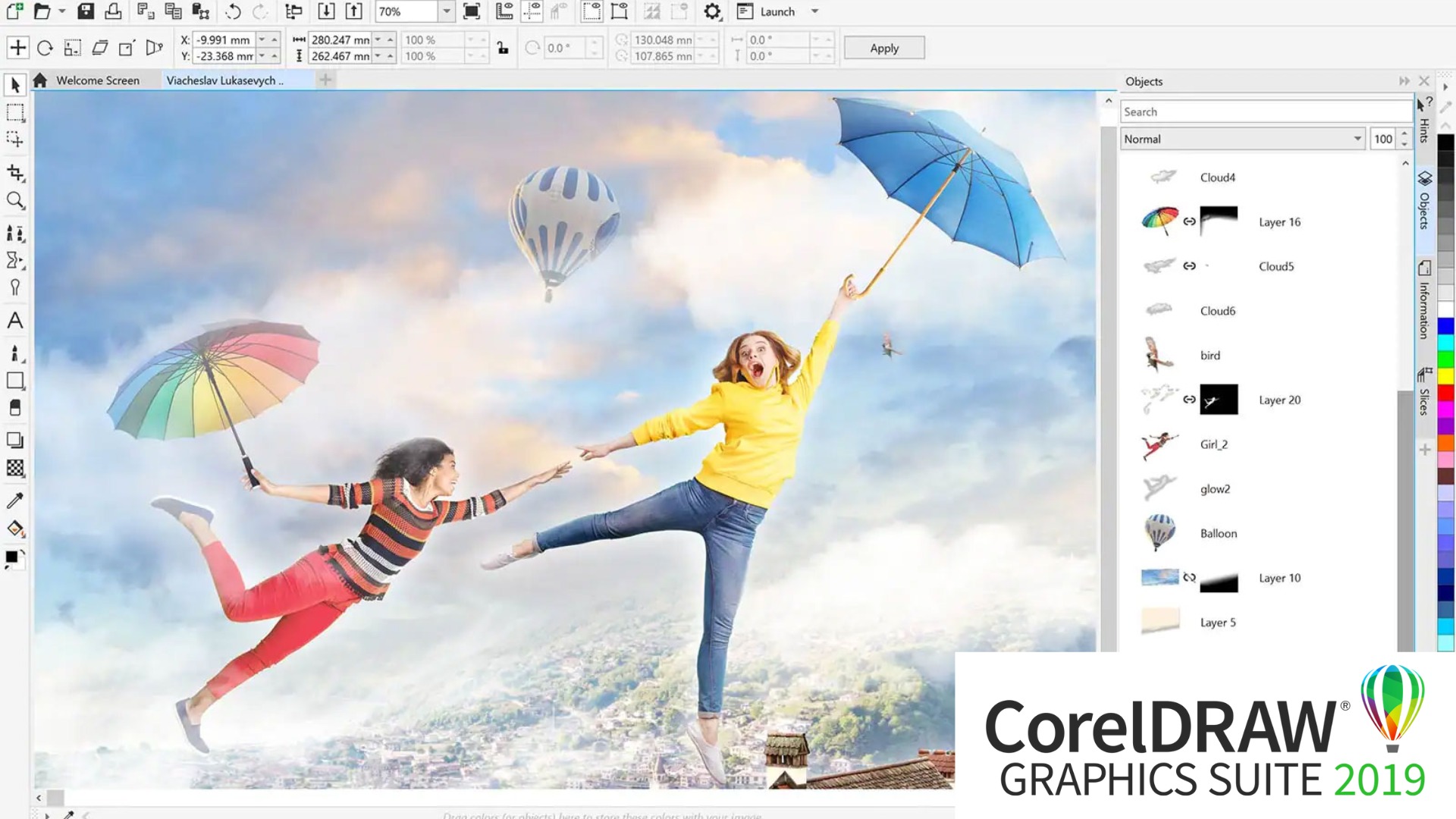Image resolution: width=1456 pixels, height=819 pixels.
Task: Pick a color with the Eyedropper tool
Action: coord(15,500)
